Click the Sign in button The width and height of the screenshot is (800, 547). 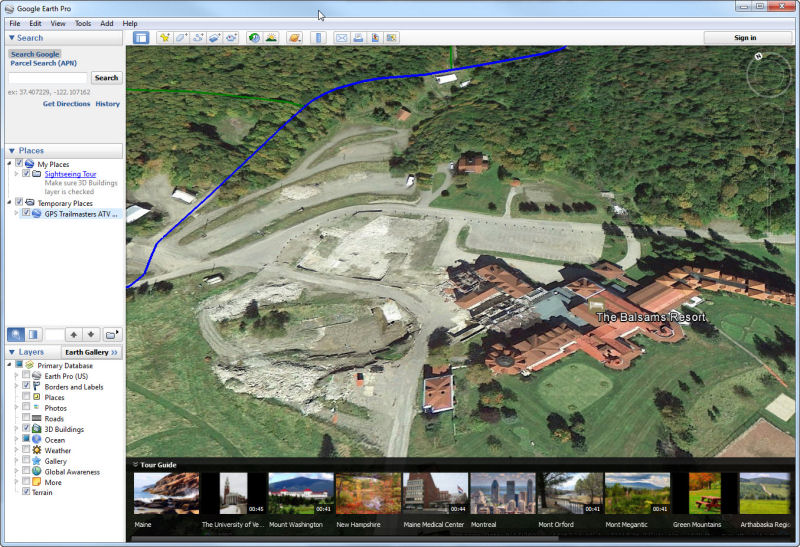(745, 38)
